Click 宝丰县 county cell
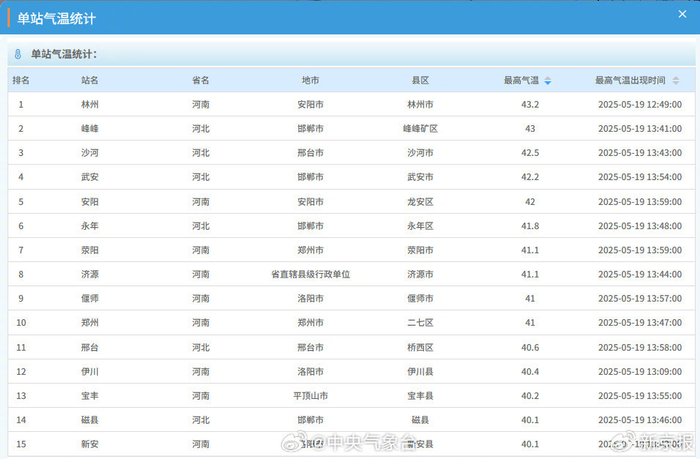 421,396
